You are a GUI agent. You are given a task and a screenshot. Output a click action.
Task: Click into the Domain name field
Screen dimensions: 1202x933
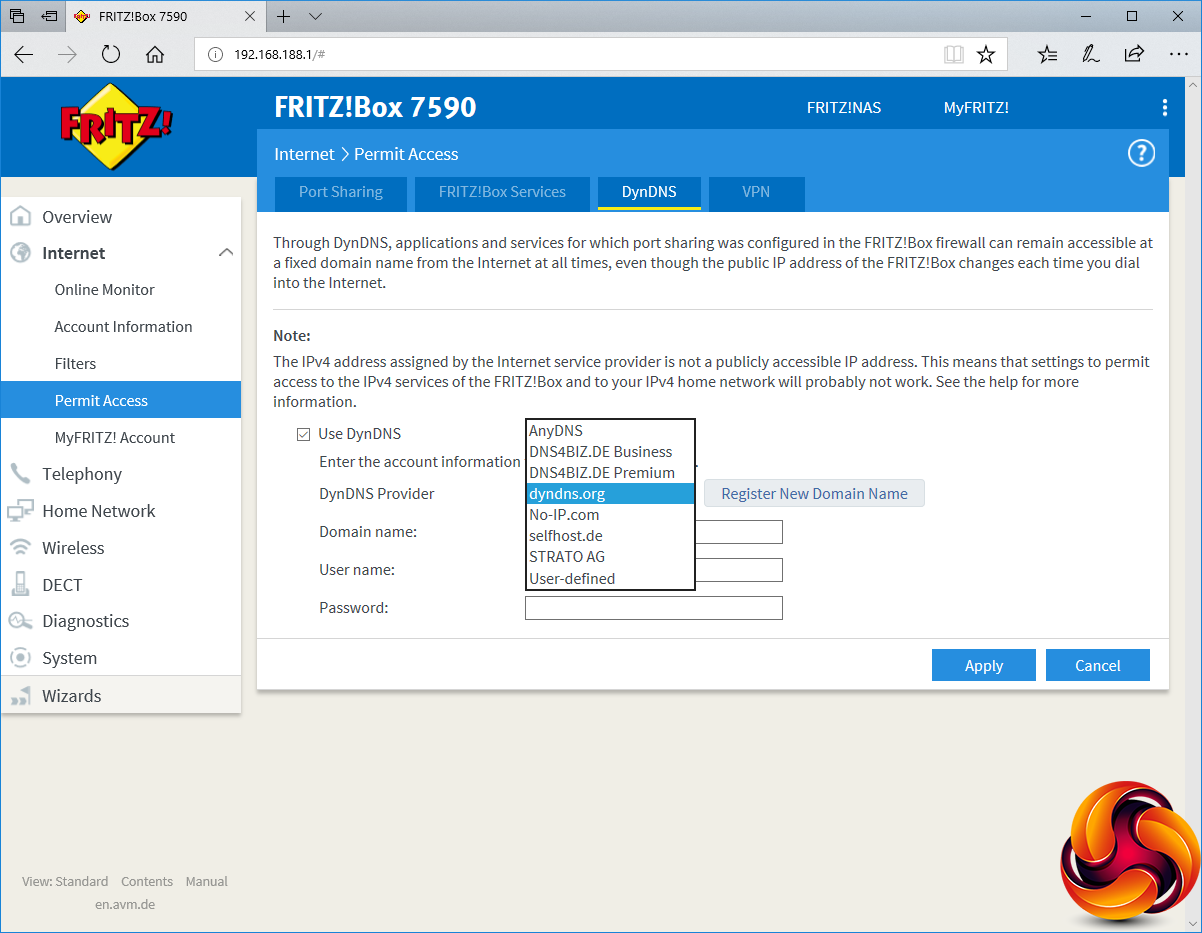738,532
